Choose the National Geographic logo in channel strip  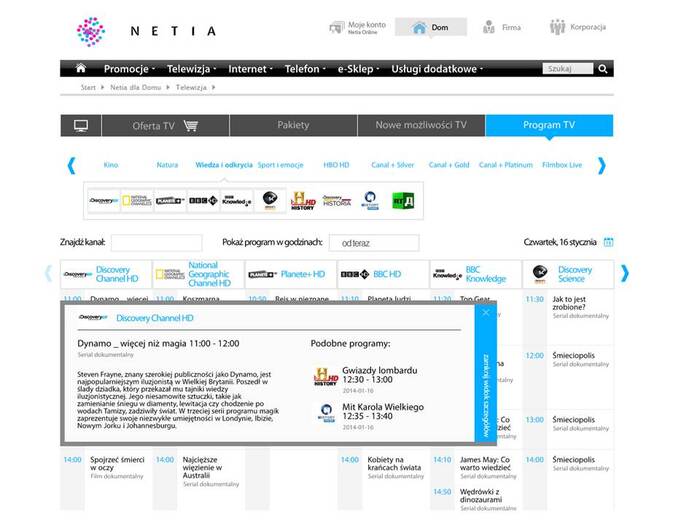point(137,201)
